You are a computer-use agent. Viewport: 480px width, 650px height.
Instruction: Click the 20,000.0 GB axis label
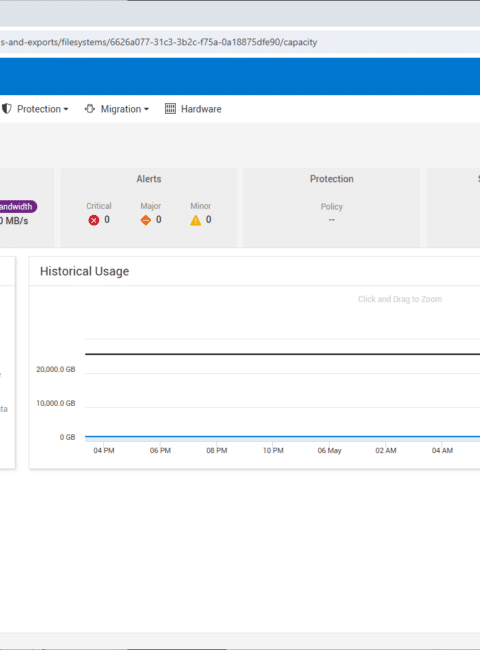[56, 369]
